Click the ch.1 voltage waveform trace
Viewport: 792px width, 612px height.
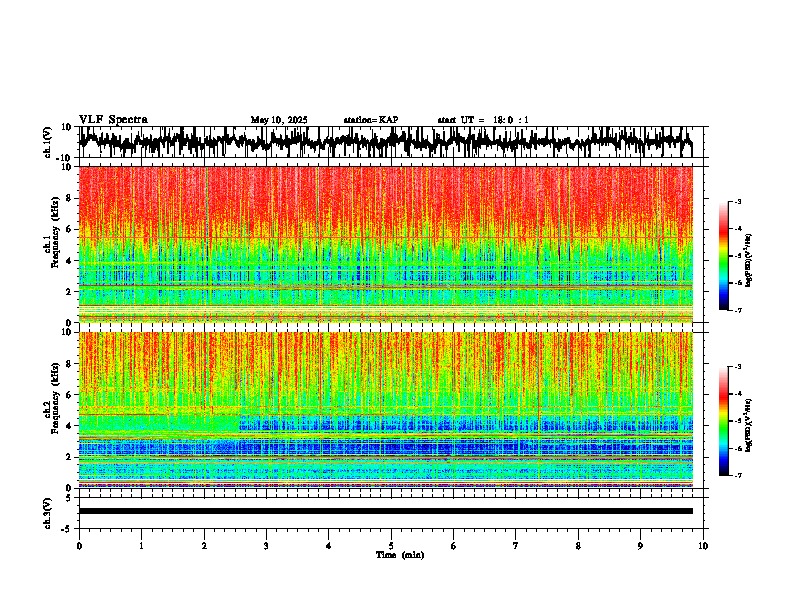coord(385,141)
